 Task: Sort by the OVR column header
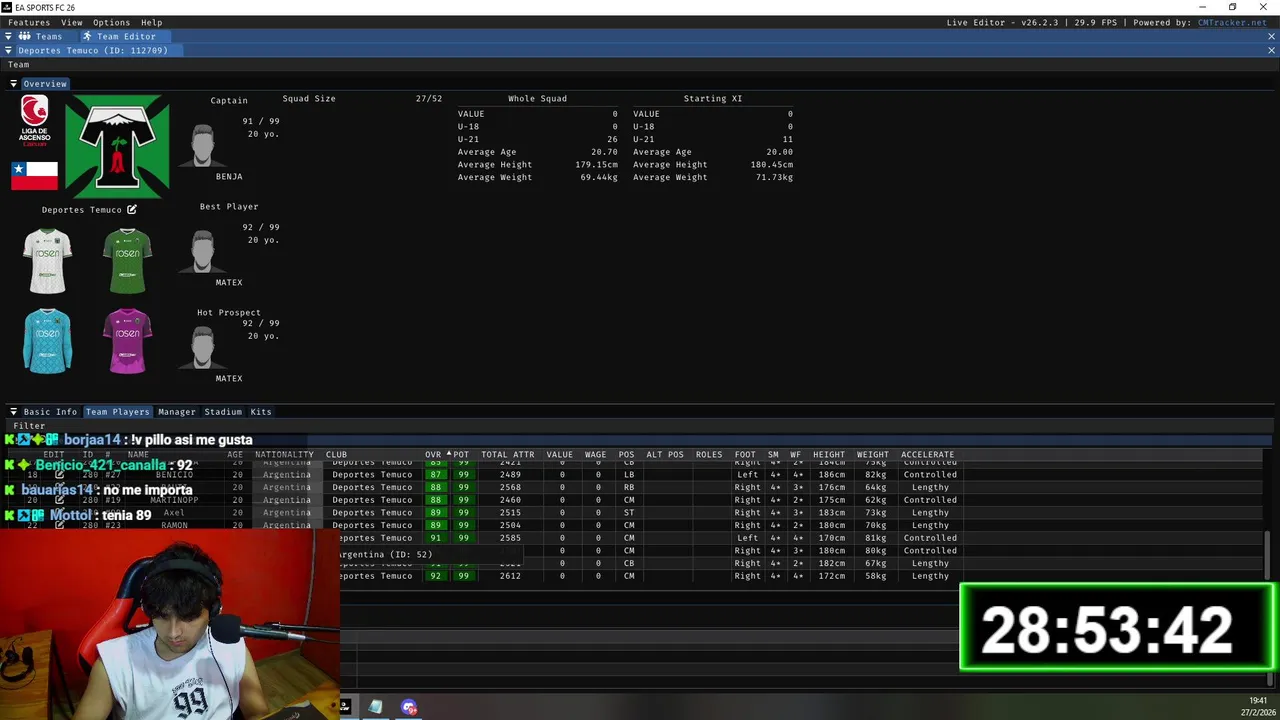(433, 455)
